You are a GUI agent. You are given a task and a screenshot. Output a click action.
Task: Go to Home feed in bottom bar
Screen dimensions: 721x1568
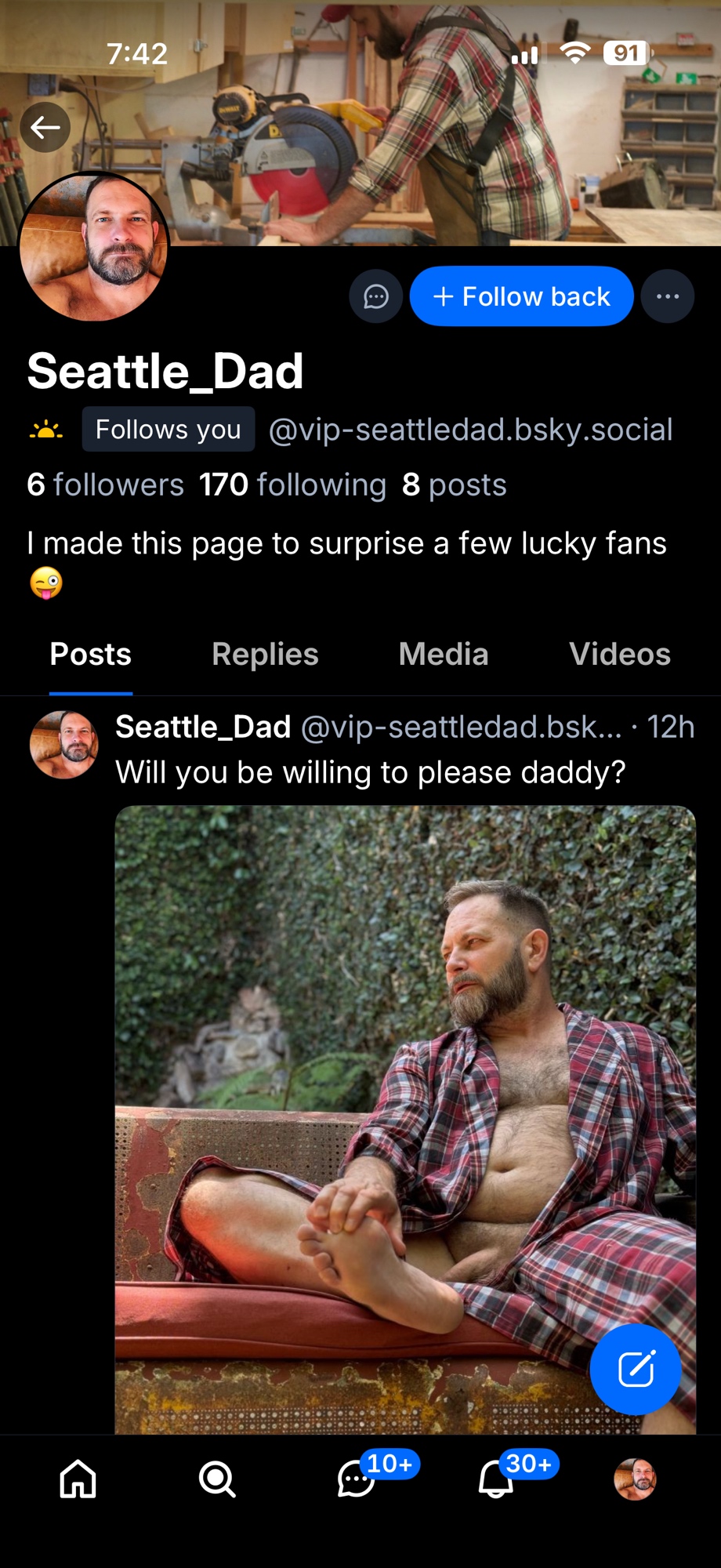(78, 1479)
